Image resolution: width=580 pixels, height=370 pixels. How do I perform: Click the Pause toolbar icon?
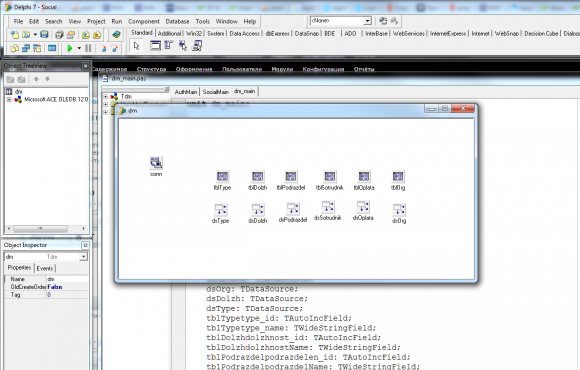coord(88,48)
